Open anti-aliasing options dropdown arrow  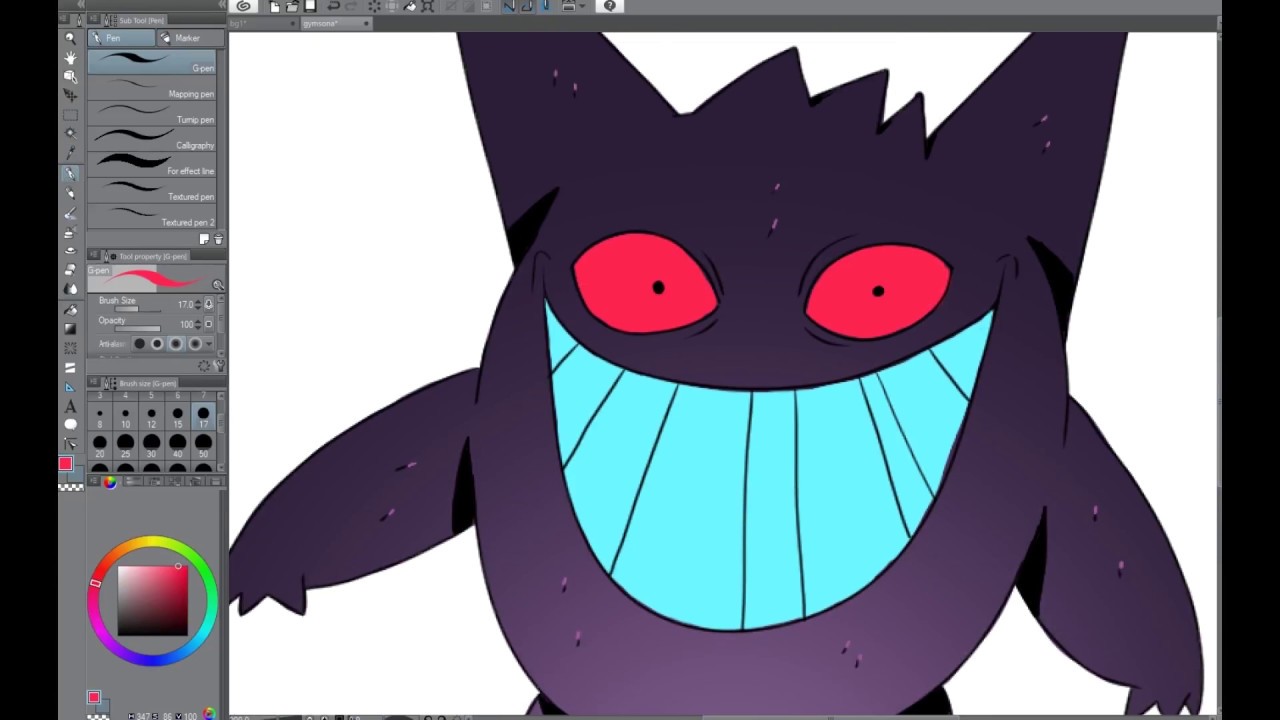coord(209,344)
